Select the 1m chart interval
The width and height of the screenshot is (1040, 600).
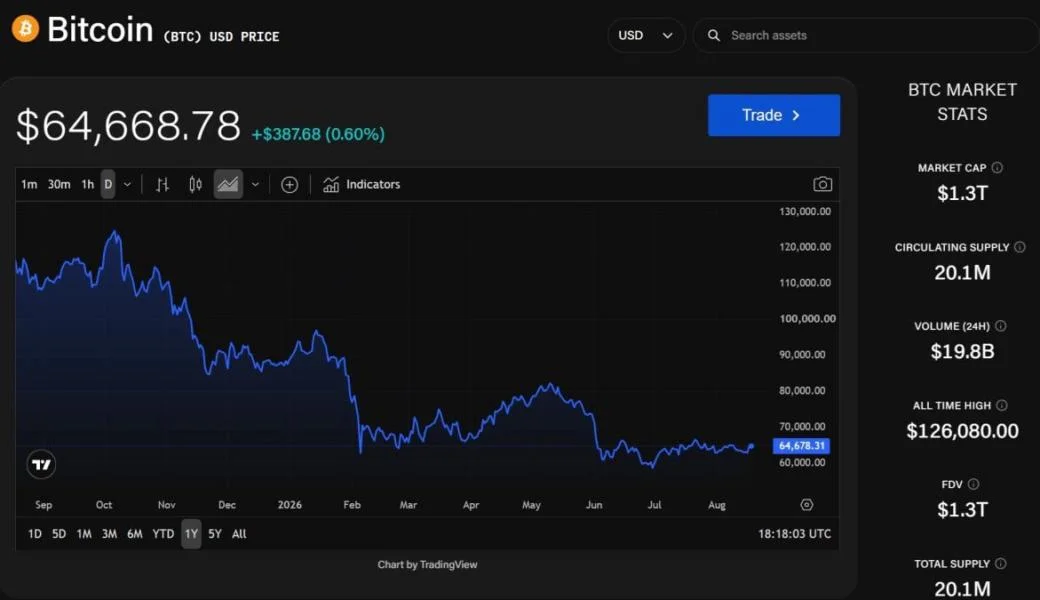click(29, 184)
